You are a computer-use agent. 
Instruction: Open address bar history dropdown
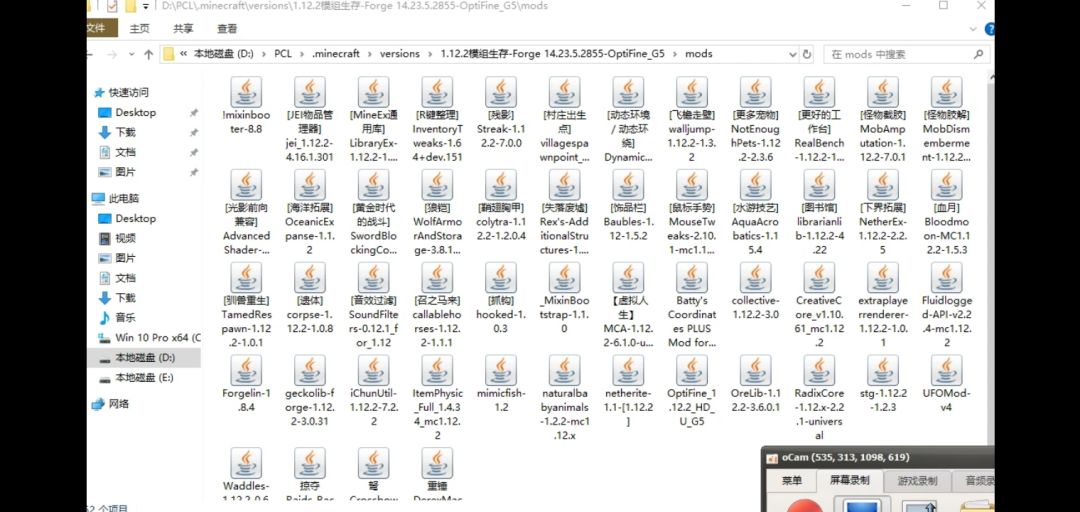(792, 54)
